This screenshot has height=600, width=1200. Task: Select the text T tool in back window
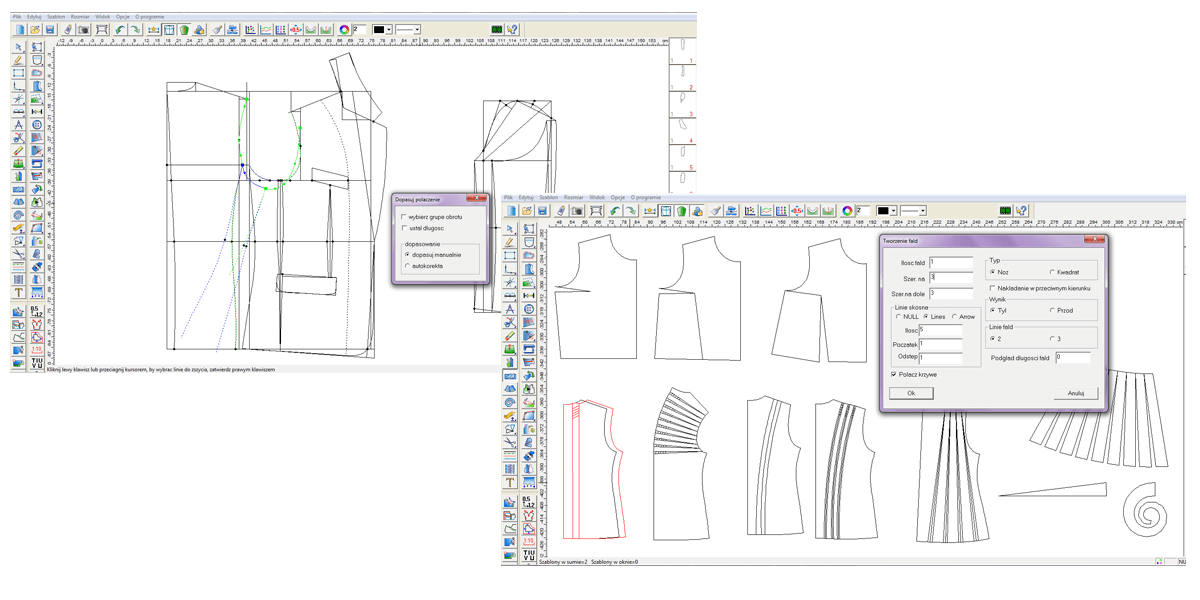coord(18,293)
